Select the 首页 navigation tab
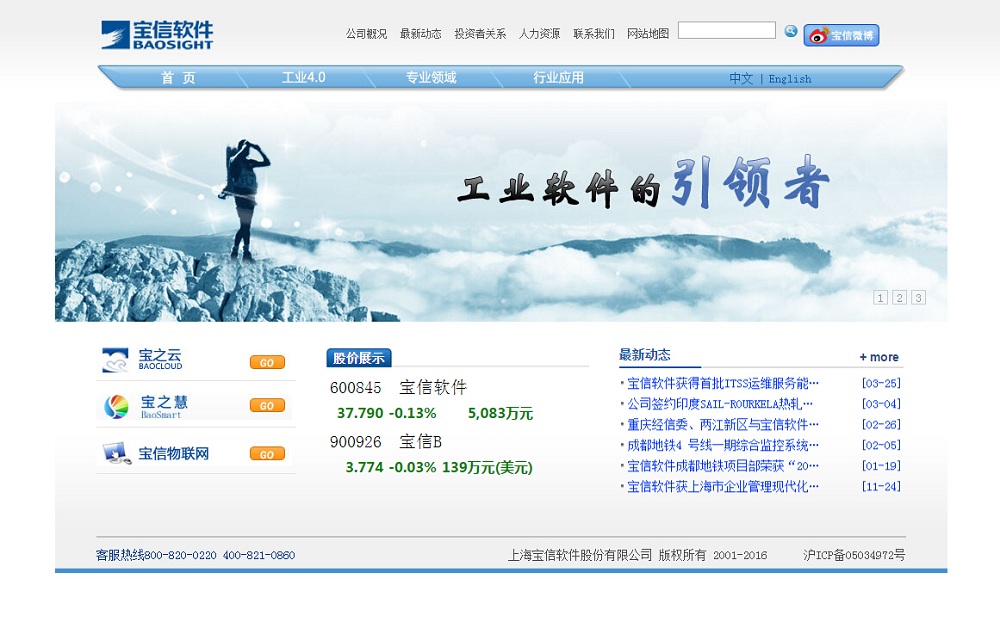 178,78
